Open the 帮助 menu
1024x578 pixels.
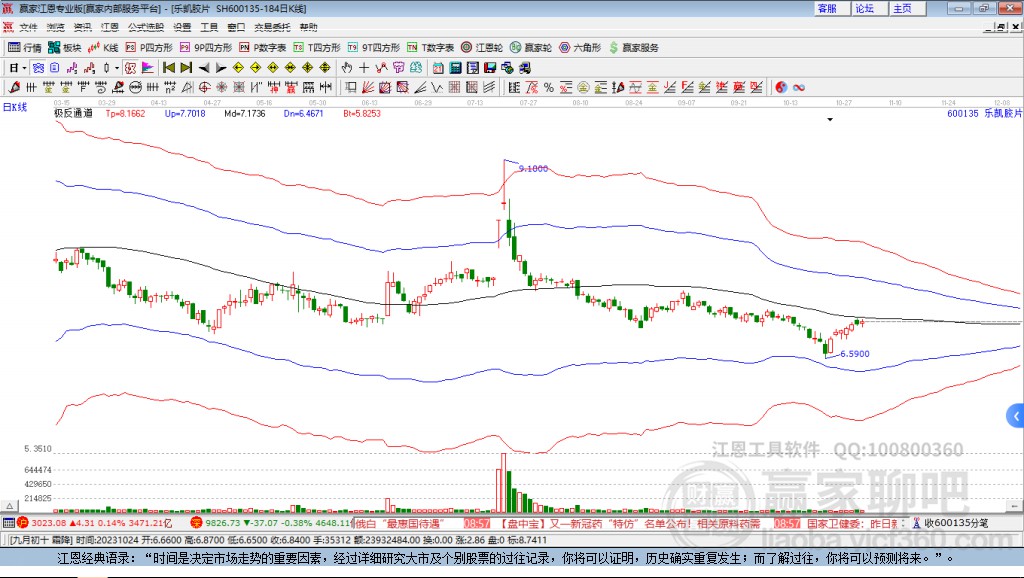(308, 27)
